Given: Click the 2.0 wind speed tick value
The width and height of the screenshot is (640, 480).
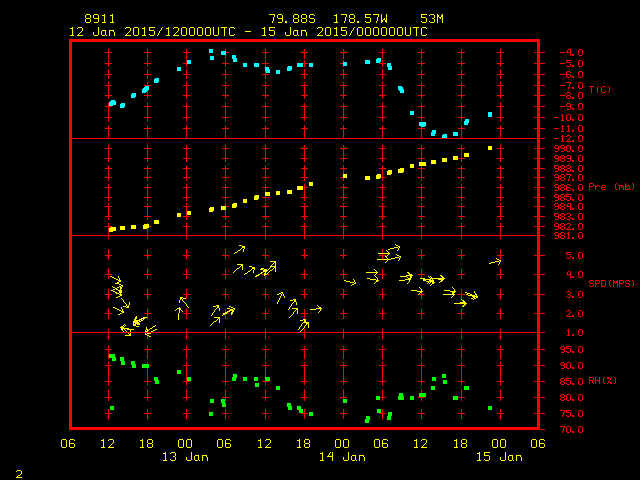Looking at the screenshot, I should tap(574, 314).
